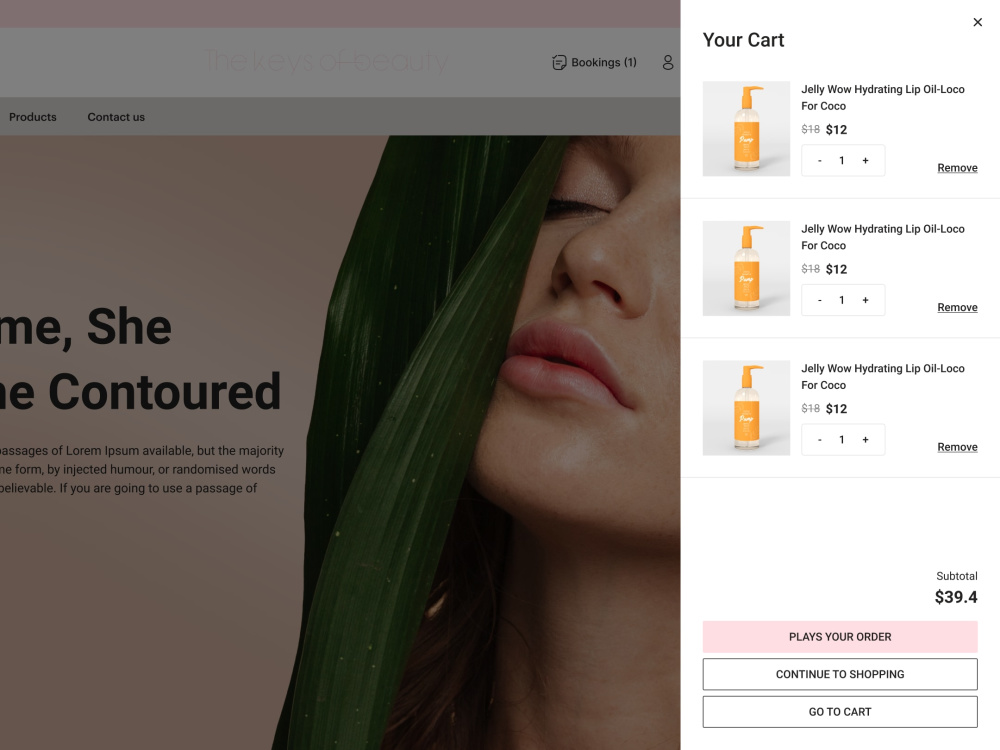
Task: Click the second Jelly Wow Hydrating Lip Oil title
Action: 883,237
